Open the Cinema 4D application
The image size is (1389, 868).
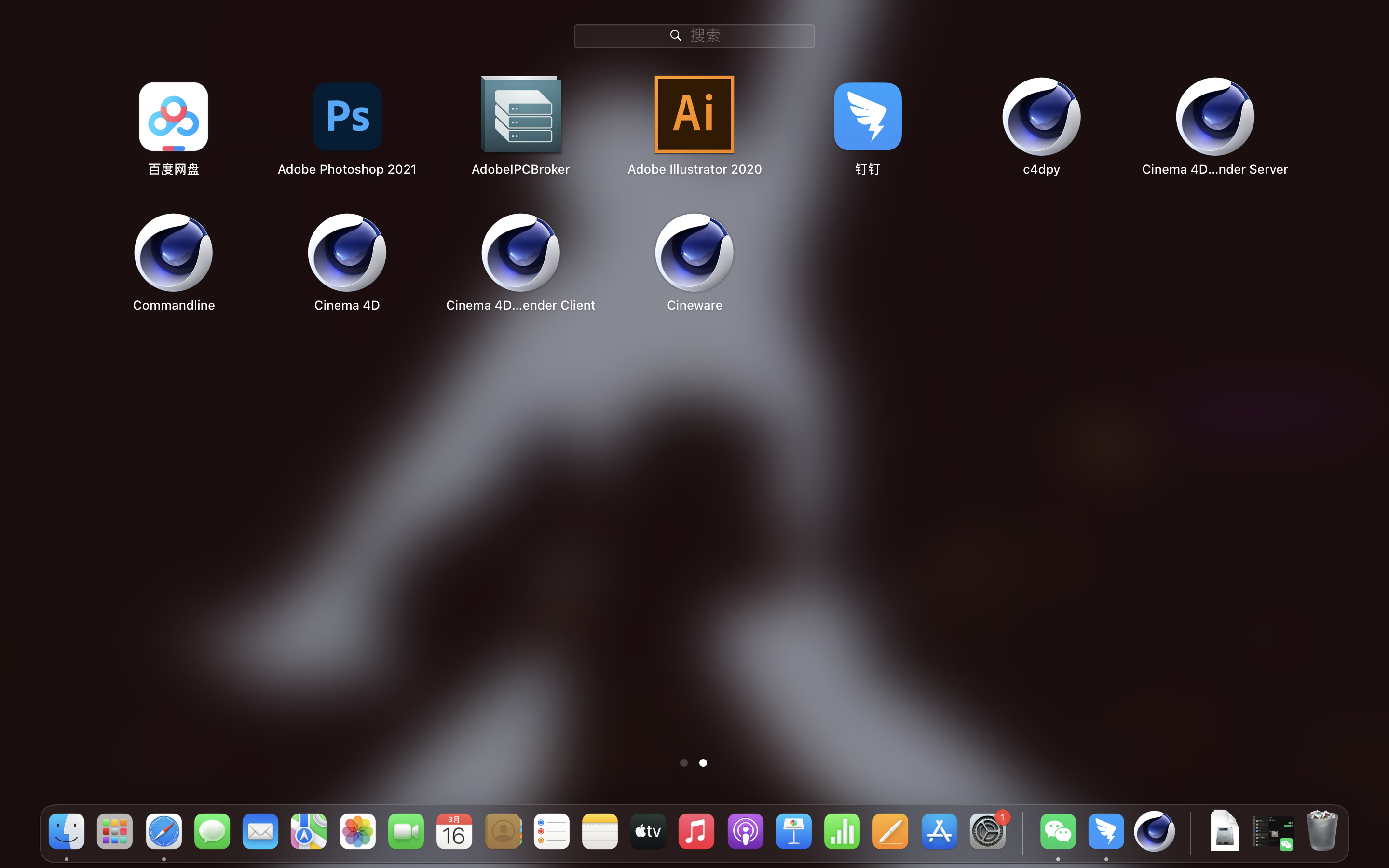(347, 253)
